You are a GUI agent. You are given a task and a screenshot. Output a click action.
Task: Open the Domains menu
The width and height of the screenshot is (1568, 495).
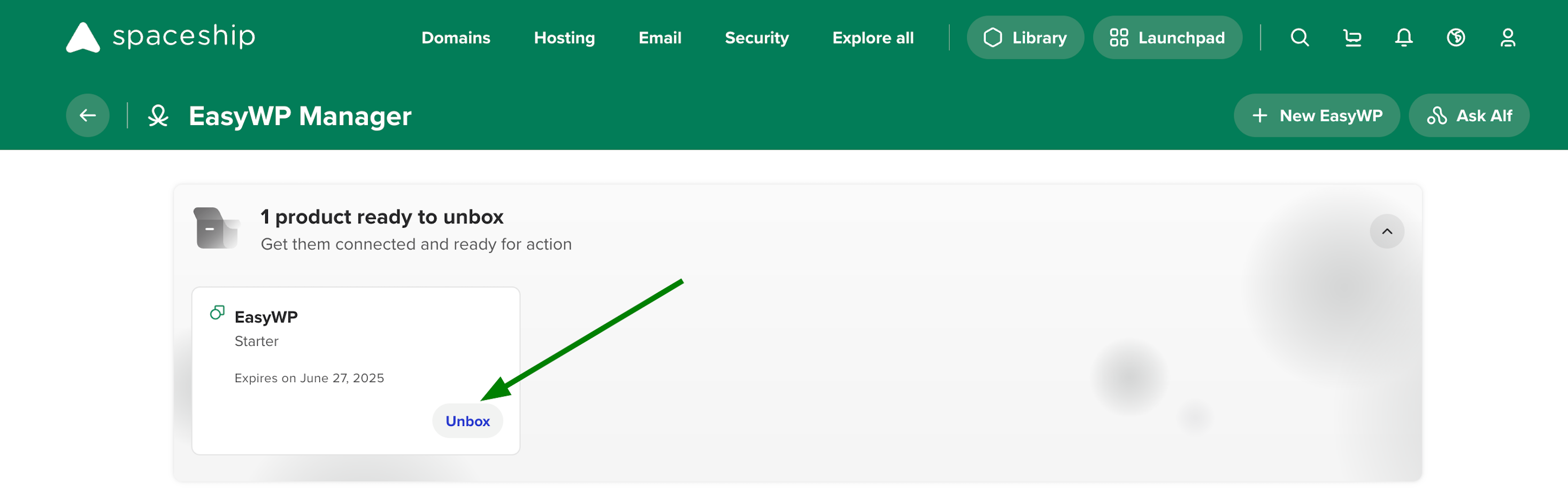pyautogui.click(x=455, y=37)
